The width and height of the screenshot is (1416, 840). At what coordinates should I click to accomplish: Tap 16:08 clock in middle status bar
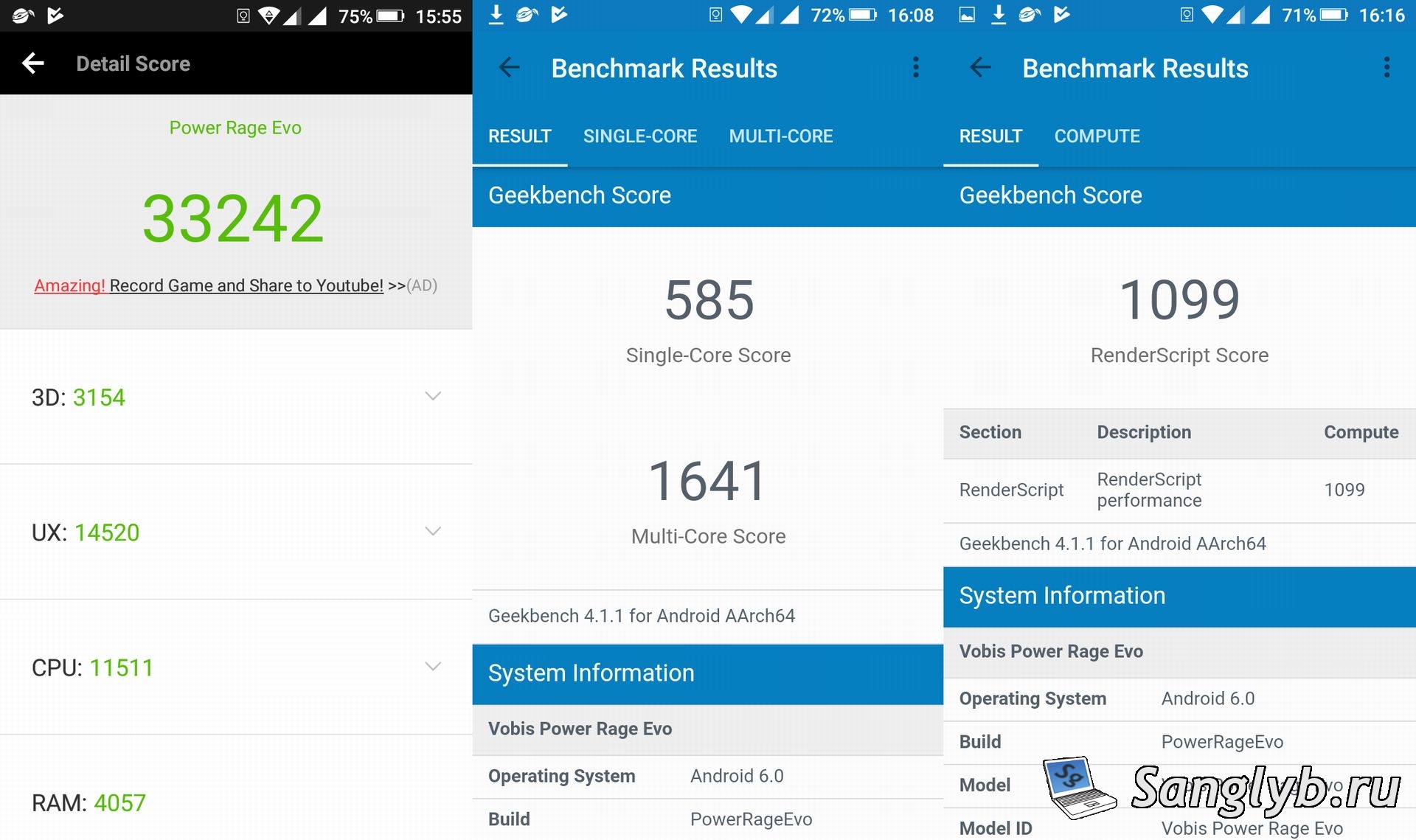pos(911,15)
